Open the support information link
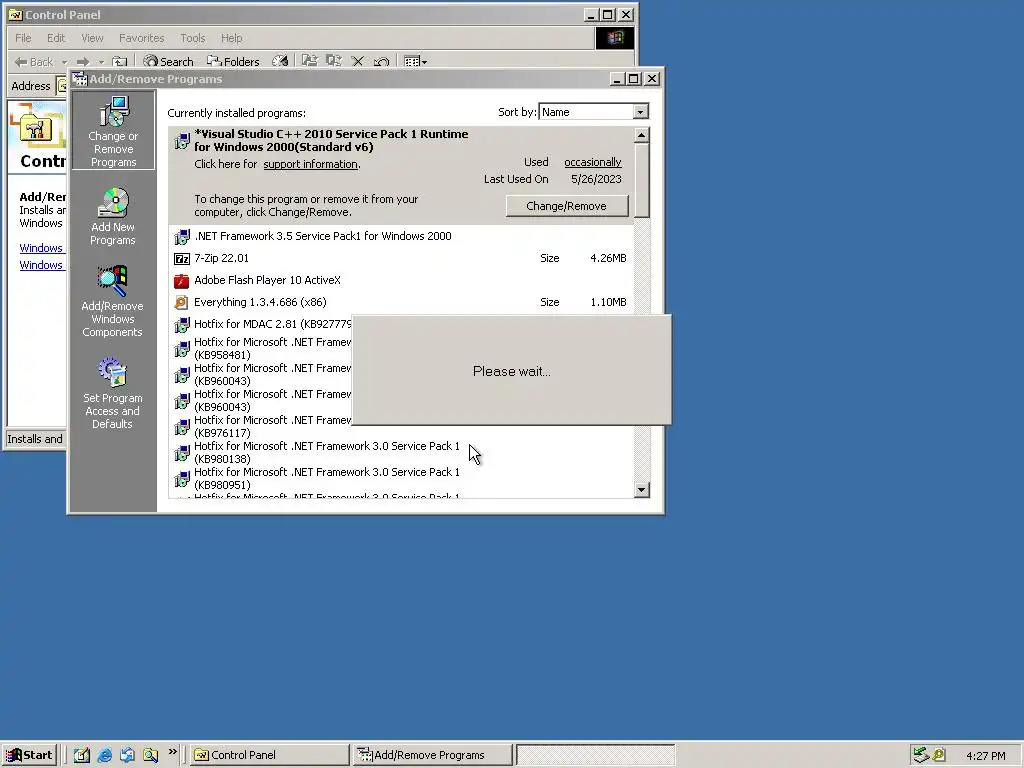Screen dimensions: 1024x768 tap(311, 164)
